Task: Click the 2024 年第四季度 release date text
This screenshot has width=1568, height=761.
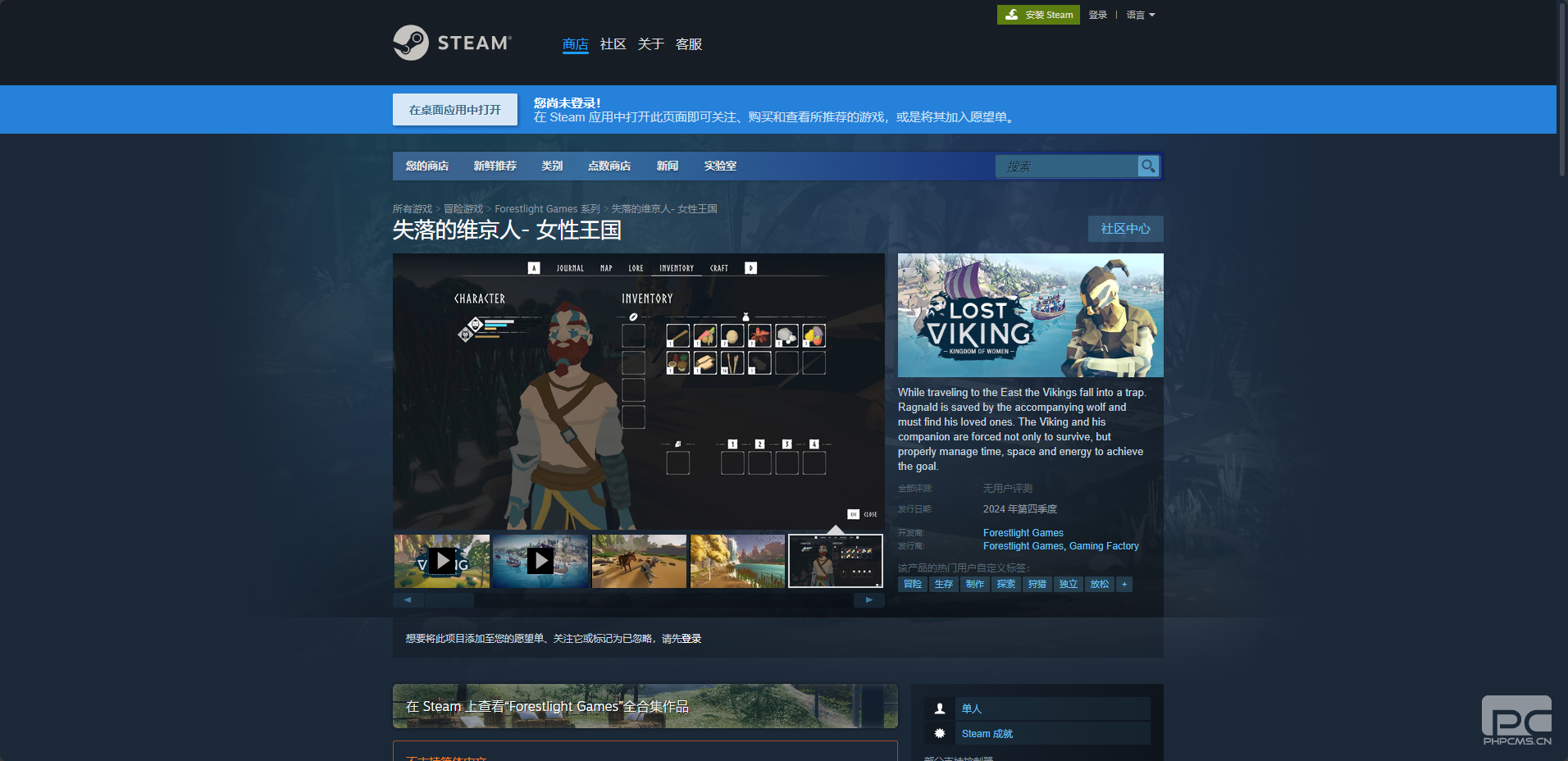Action: [x=1020, y=509]
